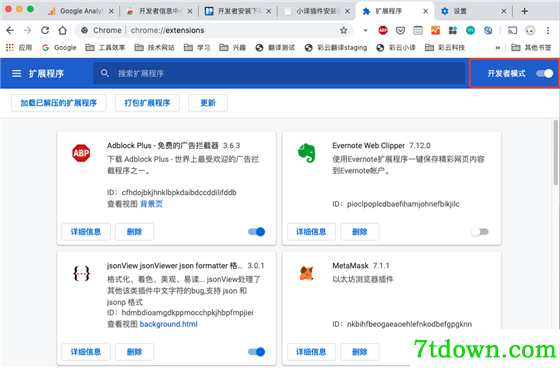Click the 更新 update button
560x368 pixels.
(x=208, y=103)
